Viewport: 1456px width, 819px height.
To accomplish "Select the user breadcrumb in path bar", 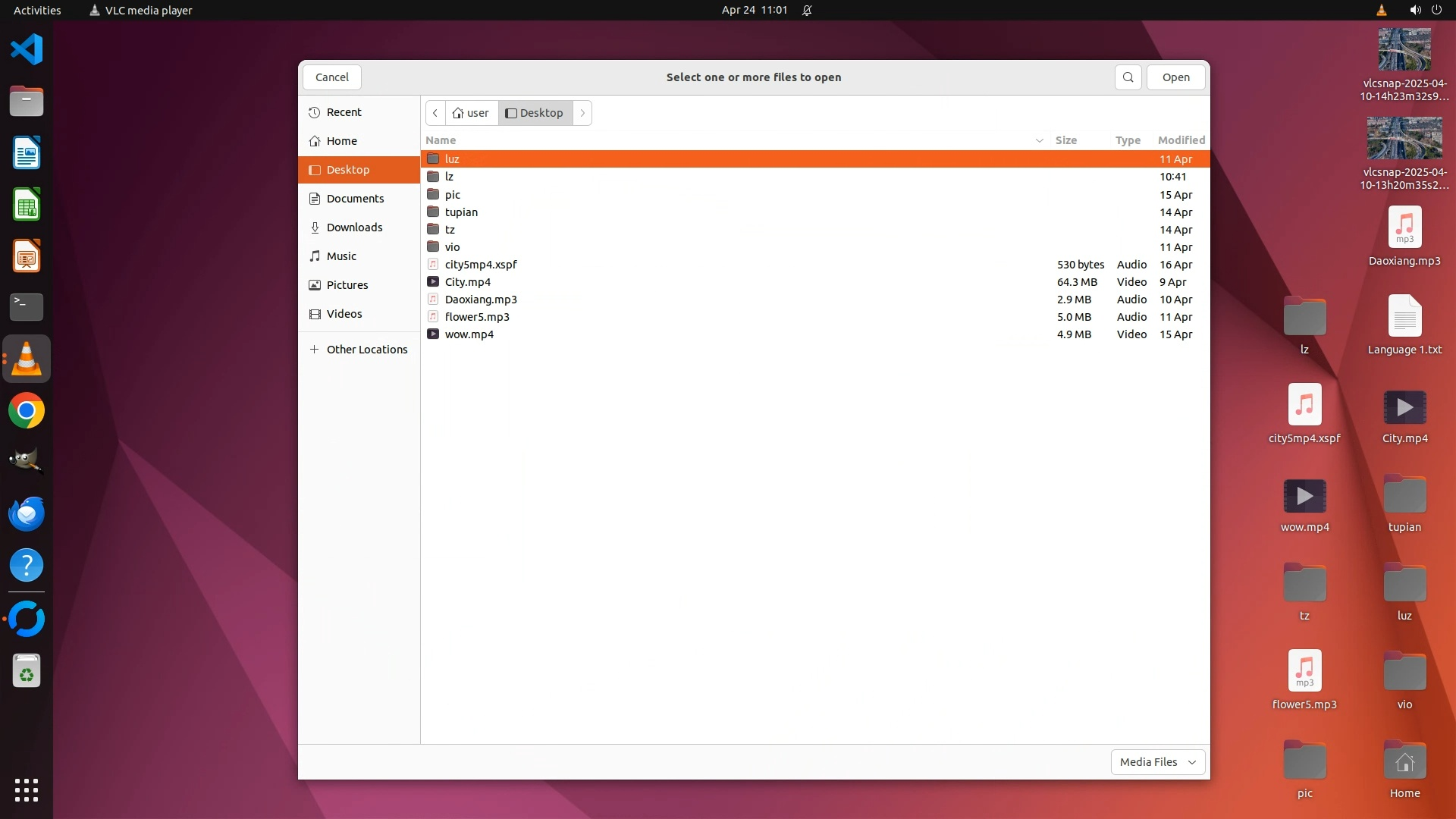I will (x=471, y=113).
